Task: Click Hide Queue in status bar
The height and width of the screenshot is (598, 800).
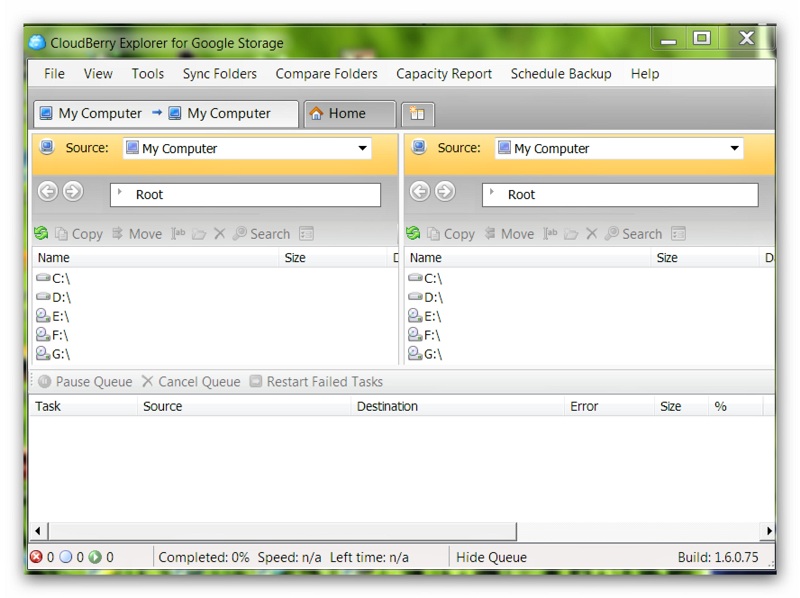Action: pos(491,557)
